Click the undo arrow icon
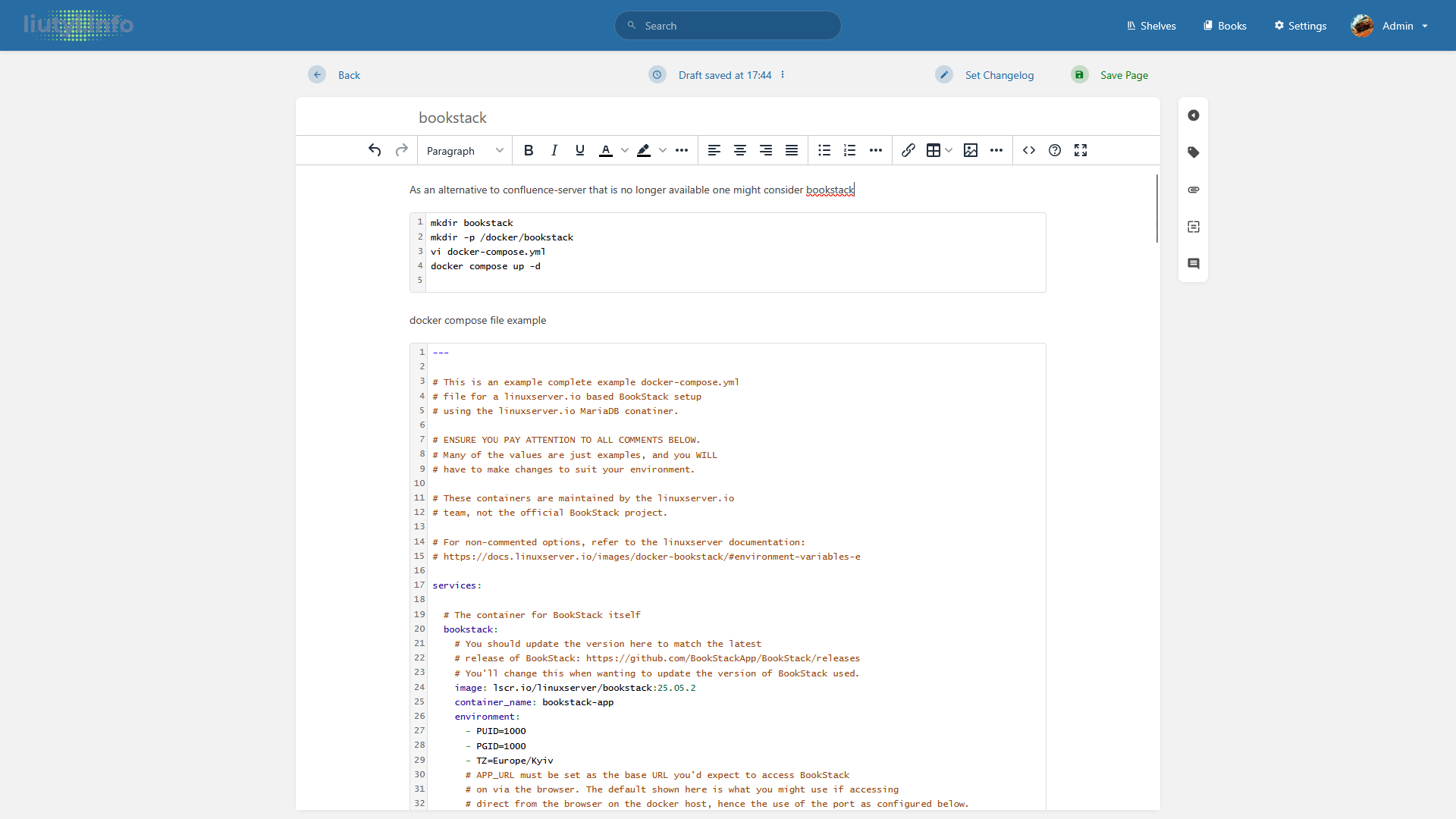1456x819 pixels. [x=375, y=150]
